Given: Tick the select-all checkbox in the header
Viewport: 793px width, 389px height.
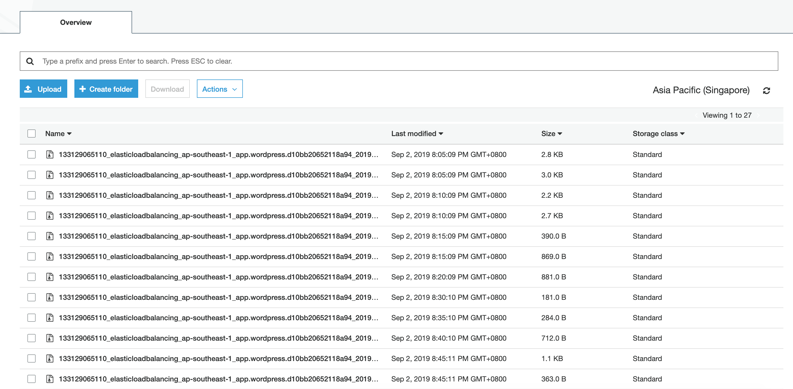Looking at the screenshot, I should pos(31,134).
